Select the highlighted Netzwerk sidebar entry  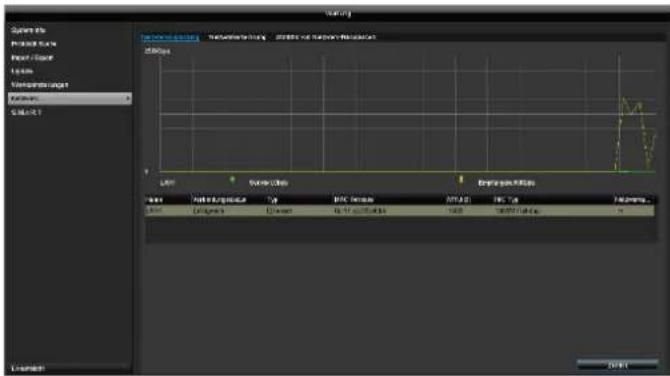(x=70, y=99)
